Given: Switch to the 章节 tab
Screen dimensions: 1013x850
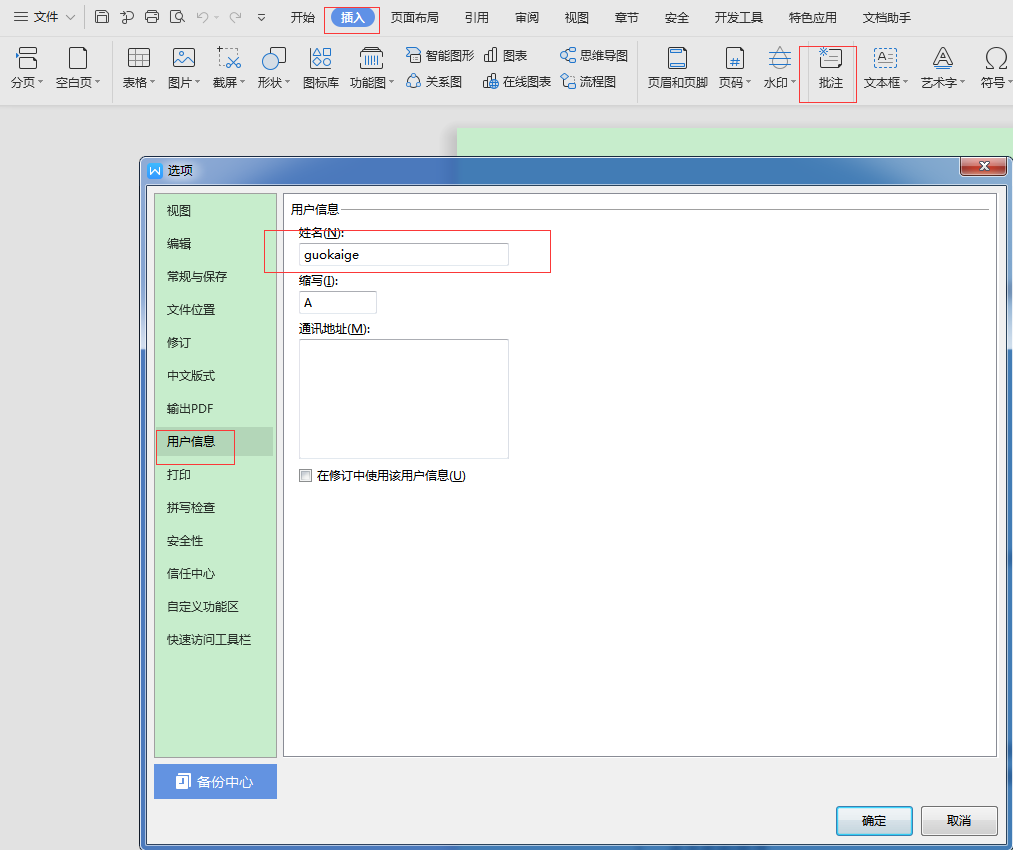Looking at the screenshot, I should click(627, 17).
